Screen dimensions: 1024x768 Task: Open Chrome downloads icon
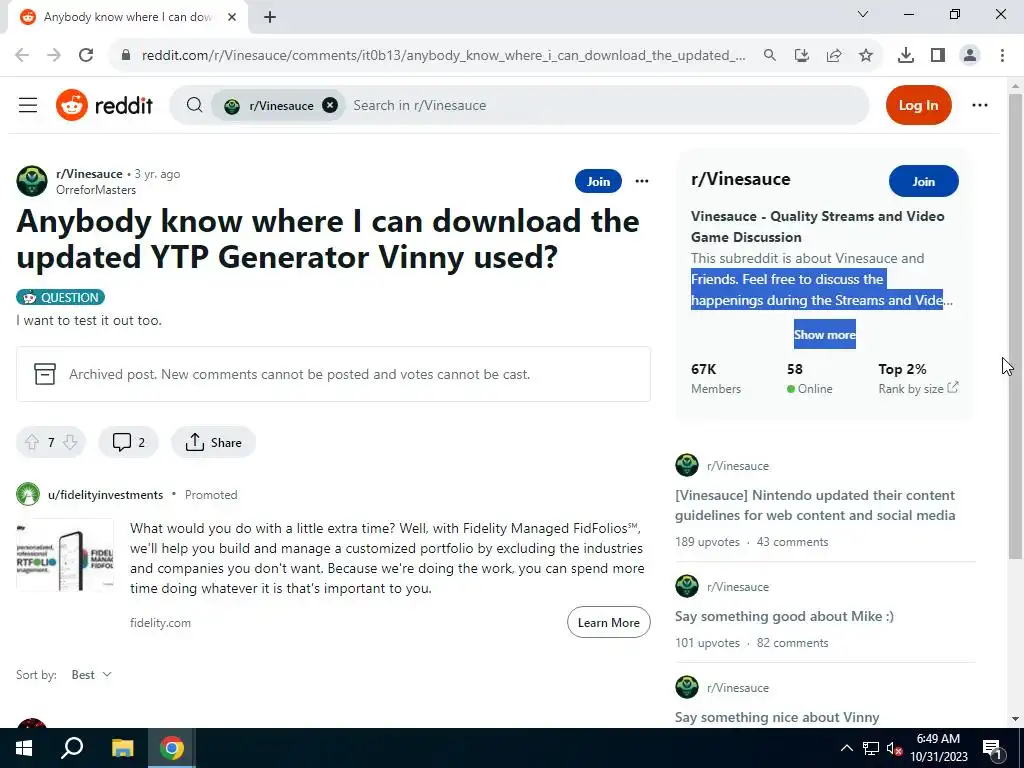pos(906,56)
